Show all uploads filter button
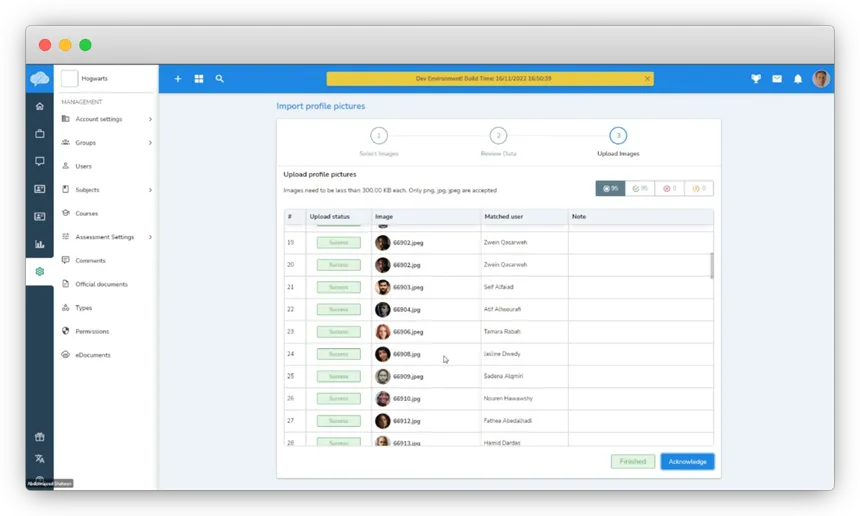The height and width of the screenshot is (516, 860). coord(610,189)
